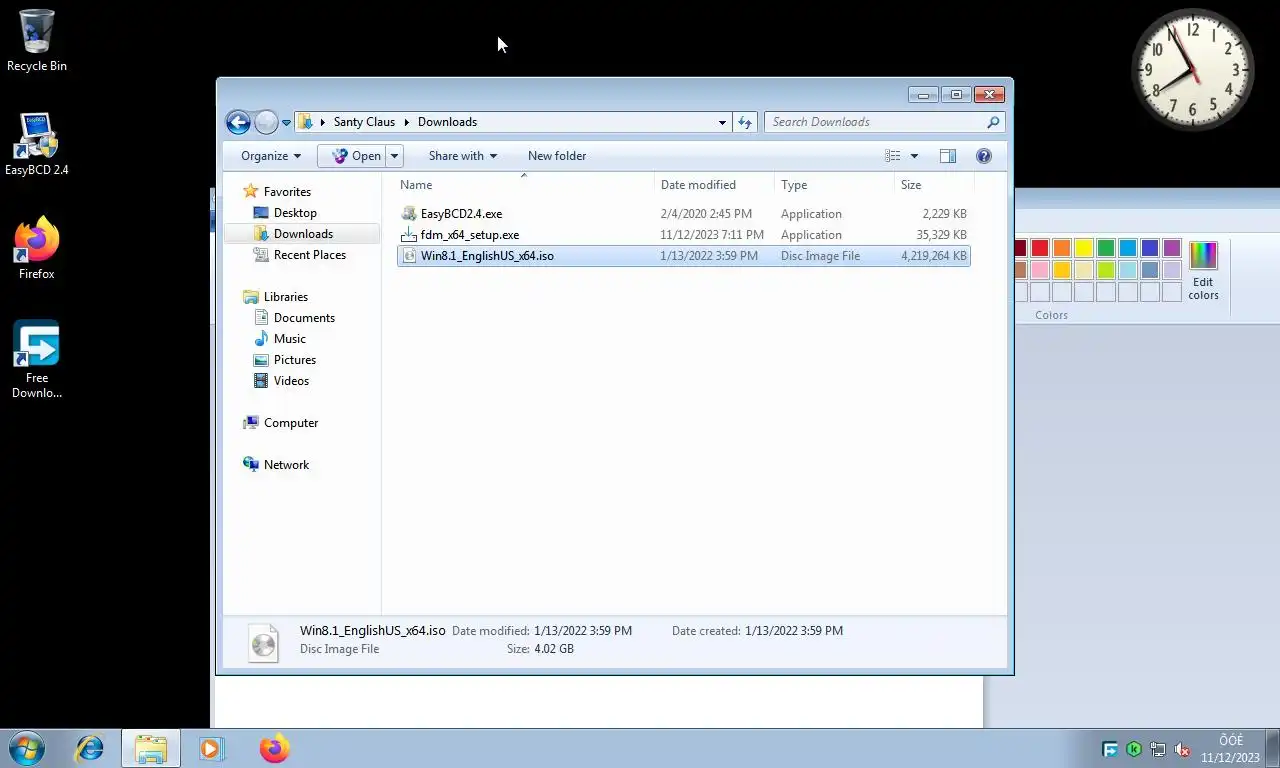Viewport: 1280px width, 768px height.
Task: Change your view icon in toolbar
Action: tap(893, 156)
